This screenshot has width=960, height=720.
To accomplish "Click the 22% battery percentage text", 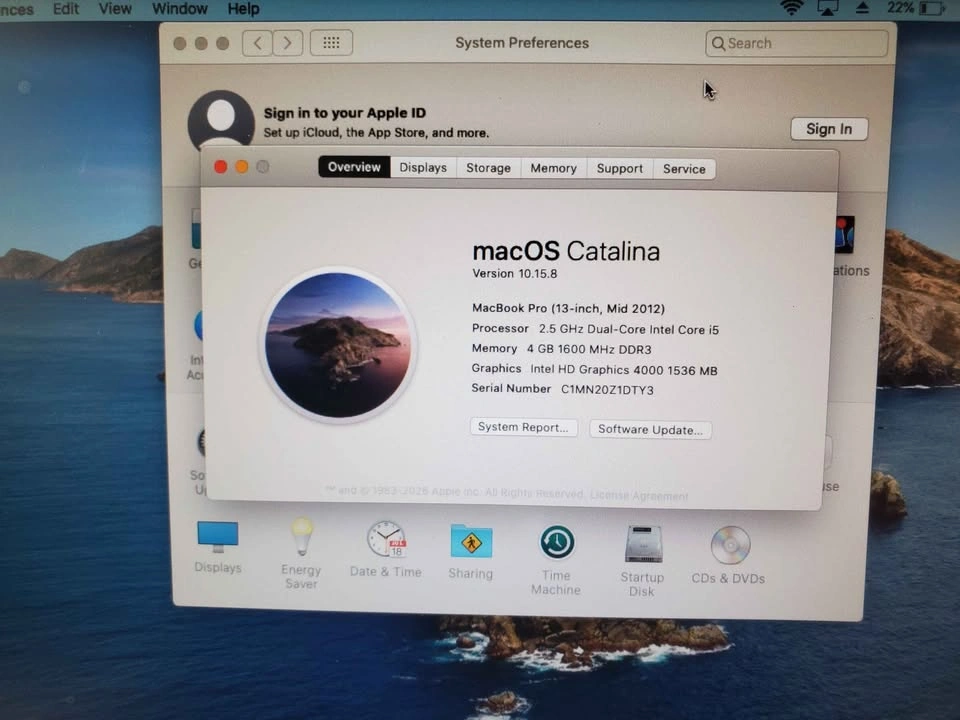I will 900,8.
